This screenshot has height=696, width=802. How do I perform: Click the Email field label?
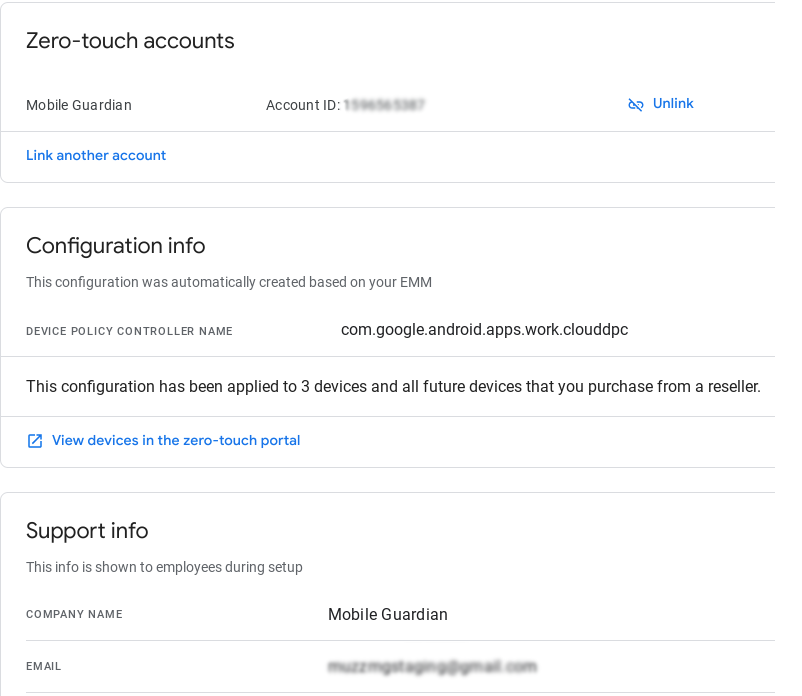tap(44, 666)
